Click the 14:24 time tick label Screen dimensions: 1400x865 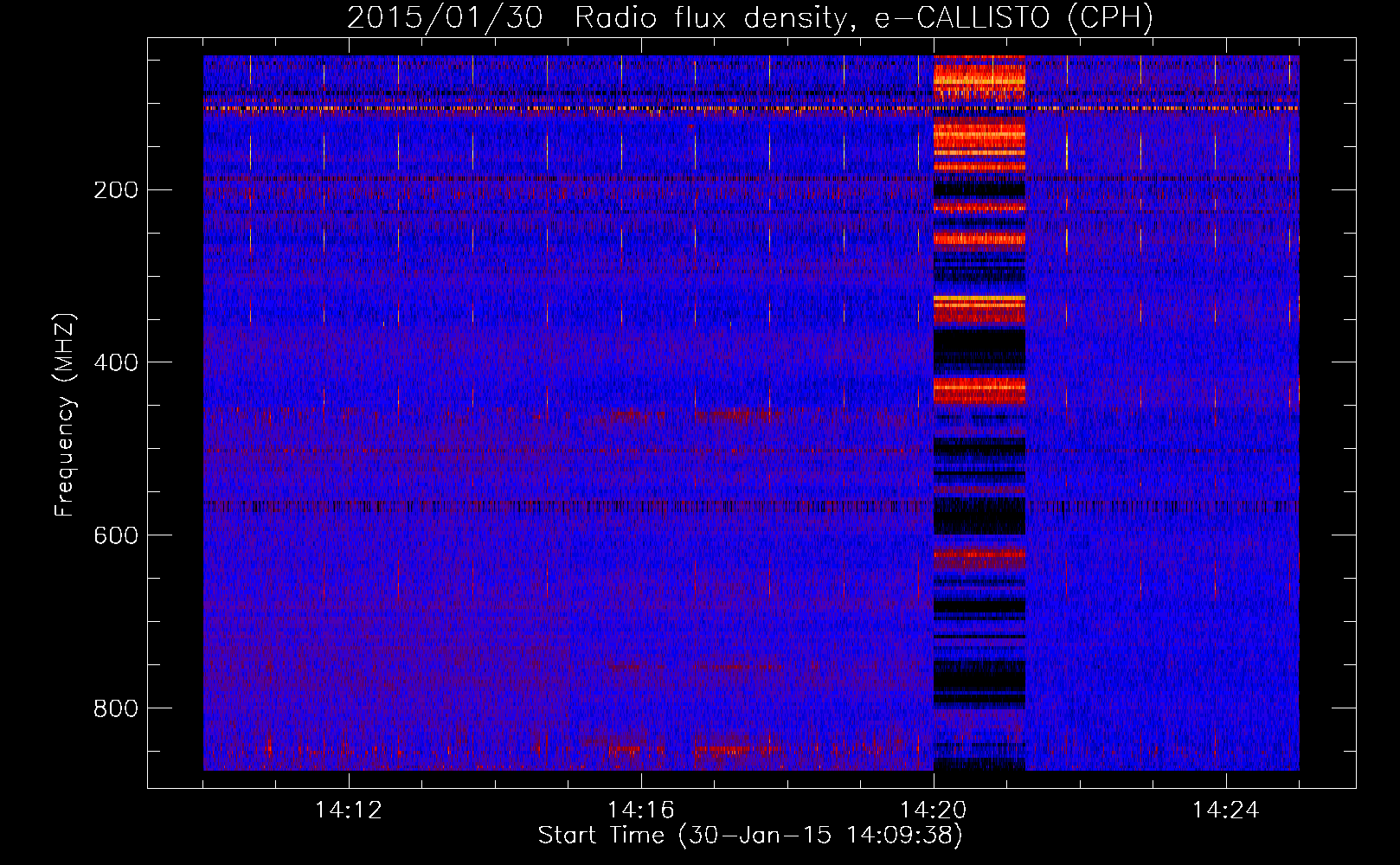click(1226, 811)
